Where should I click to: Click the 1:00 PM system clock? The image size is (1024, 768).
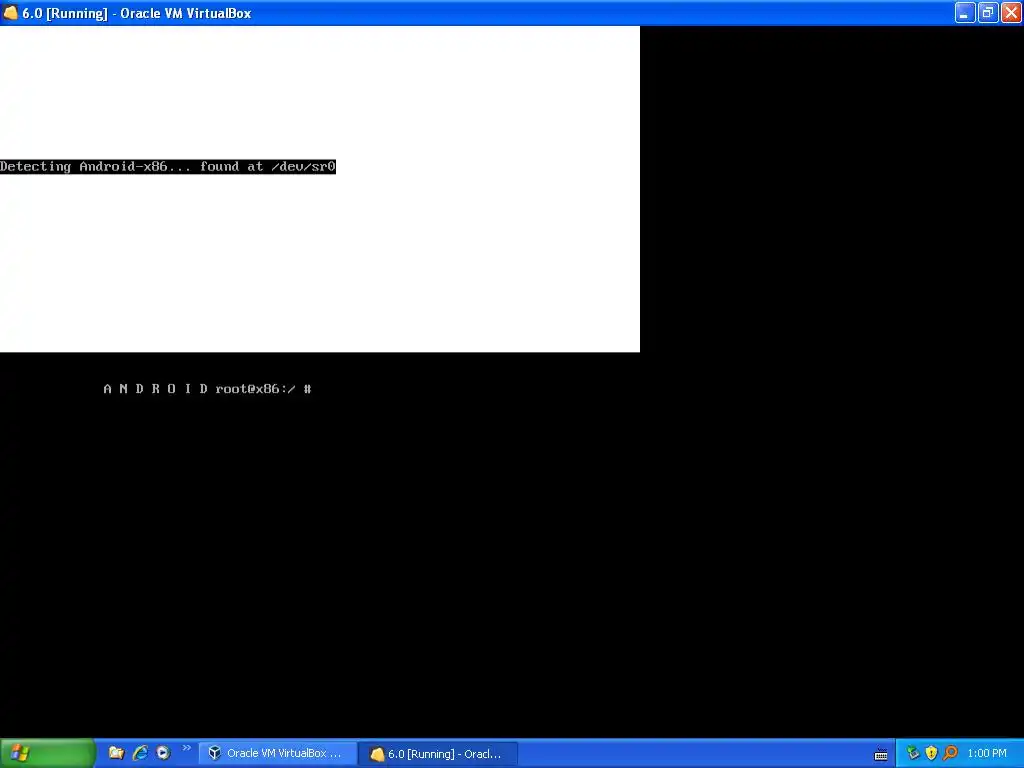tap(987, 753)
